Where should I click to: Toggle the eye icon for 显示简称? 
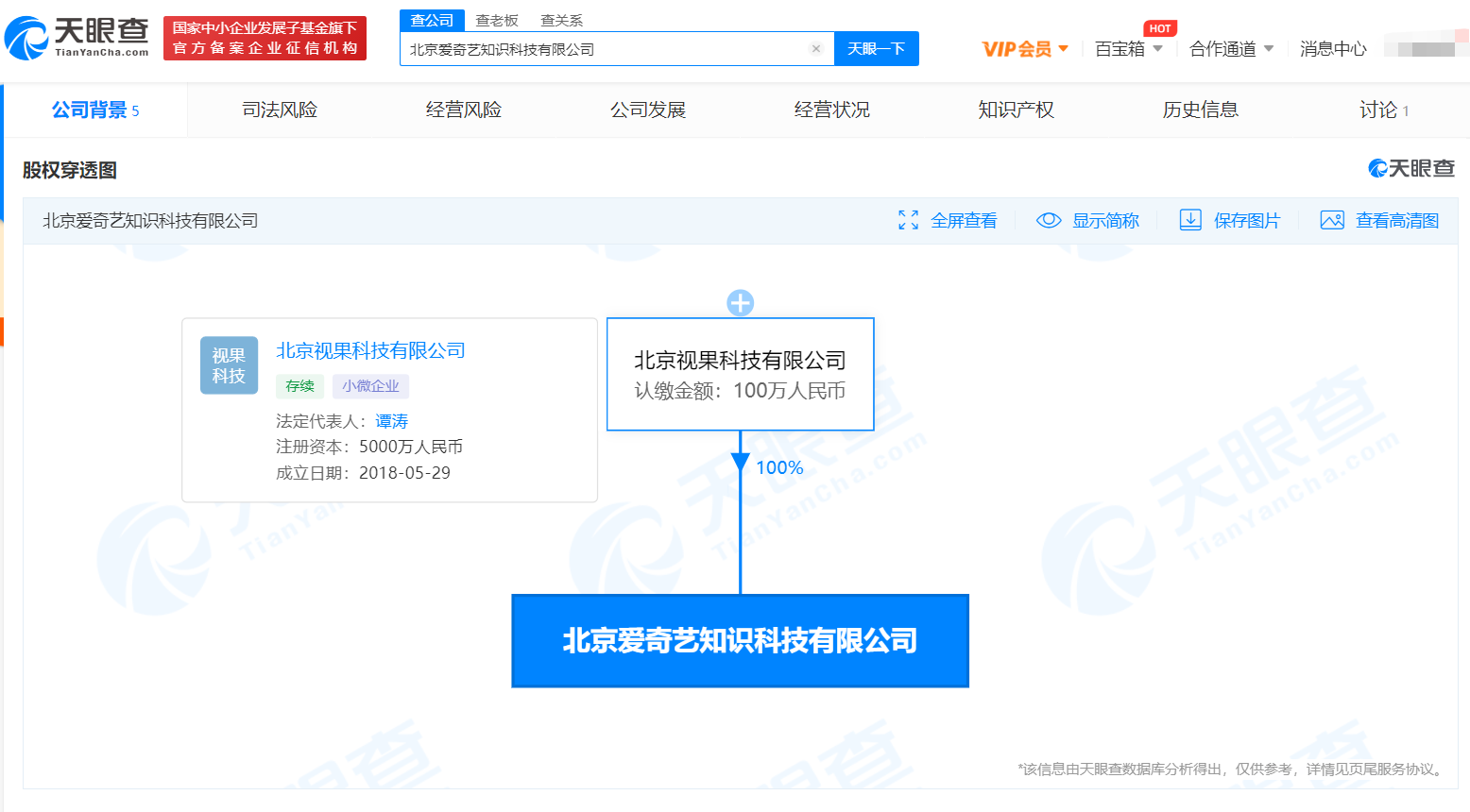coord(1049,220)
